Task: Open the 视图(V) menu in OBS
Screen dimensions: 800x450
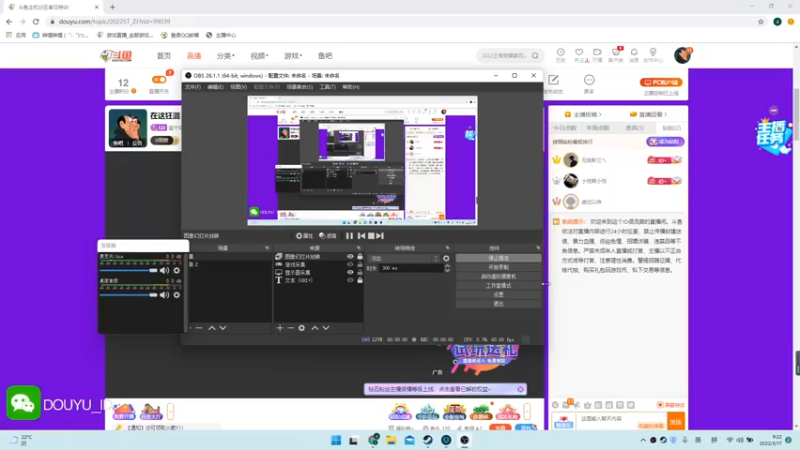Action: point(238,87)
